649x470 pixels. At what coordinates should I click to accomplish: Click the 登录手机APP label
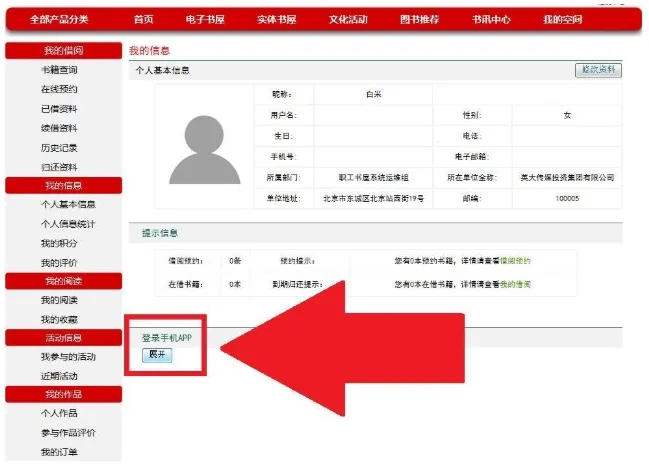click(x=167, y=338)
